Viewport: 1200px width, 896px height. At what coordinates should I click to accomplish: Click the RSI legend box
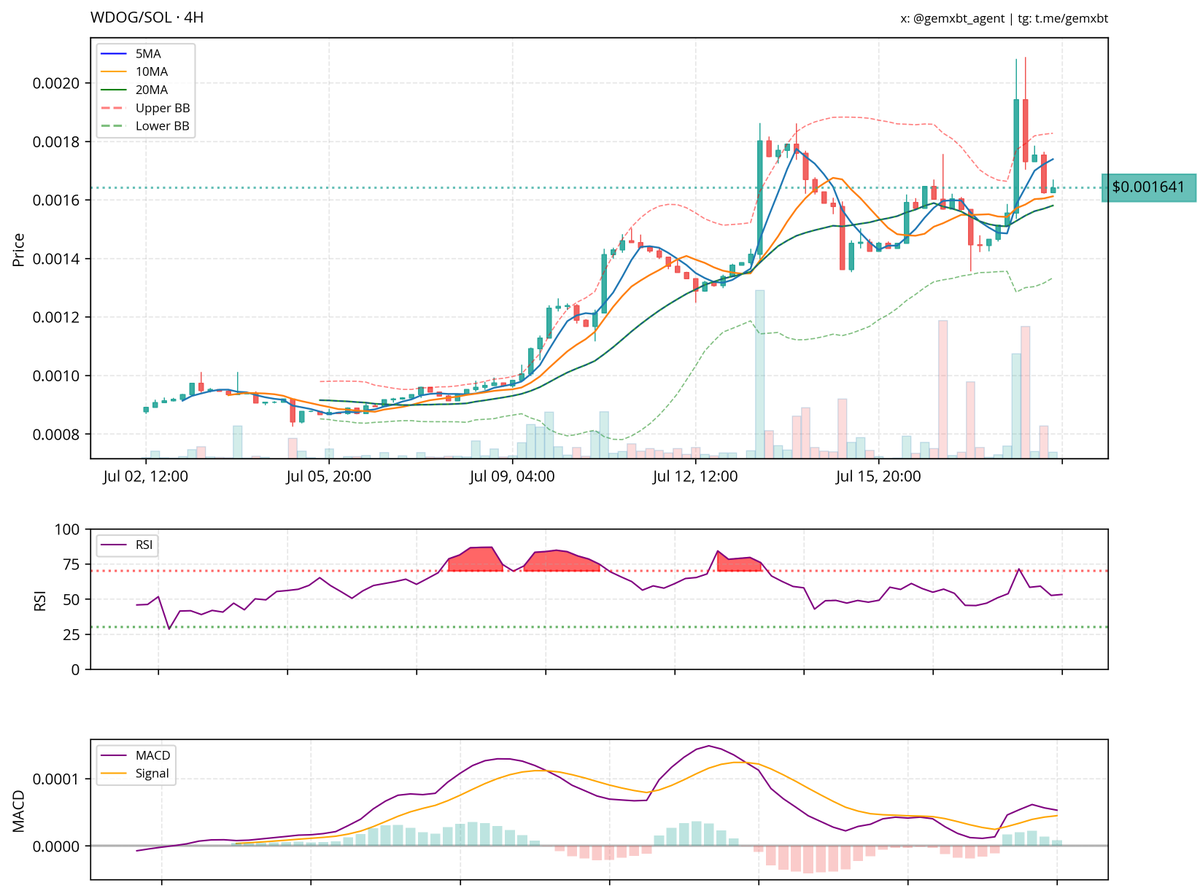[129, 546]
